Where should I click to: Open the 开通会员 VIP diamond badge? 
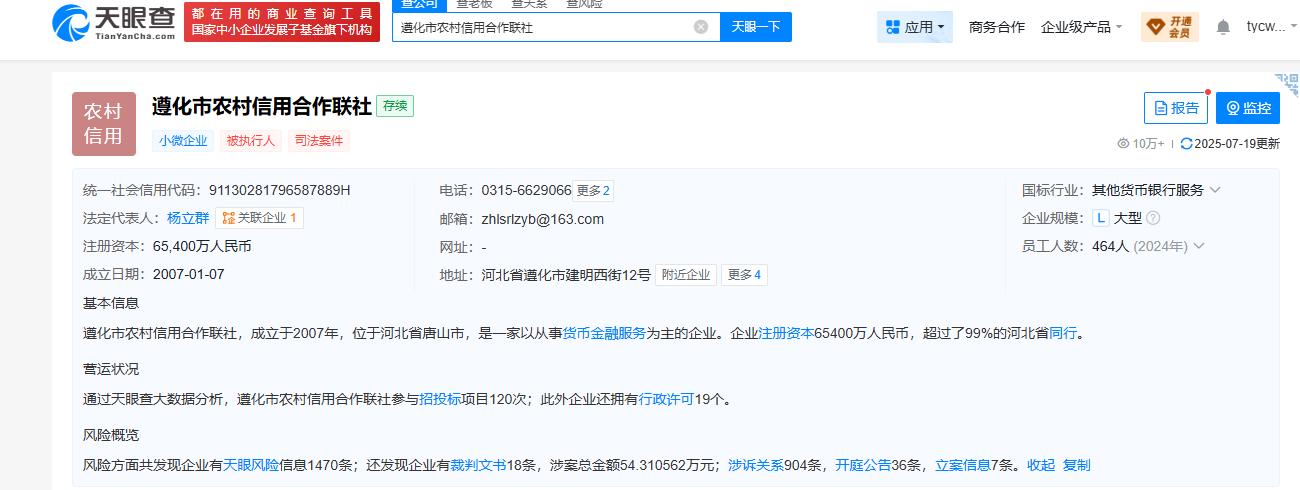point(1169,27)
